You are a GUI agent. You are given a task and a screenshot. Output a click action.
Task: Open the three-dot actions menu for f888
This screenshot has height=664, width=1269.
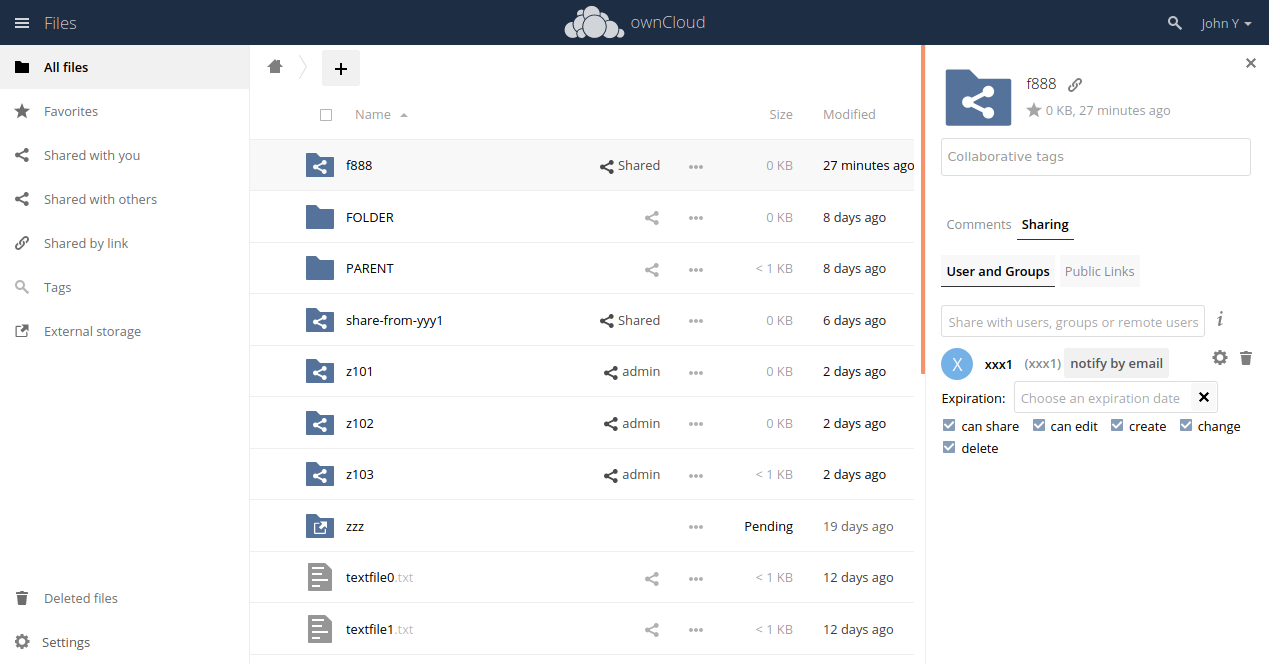(x=695, y=166)
